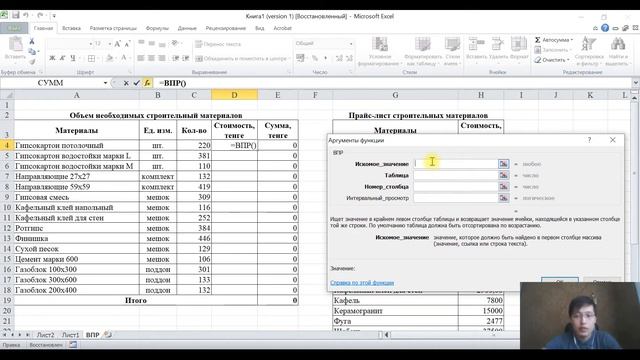Decrease the font size with the small A icon
This screenshot has height=360, width=640.
tap(127, 44)
